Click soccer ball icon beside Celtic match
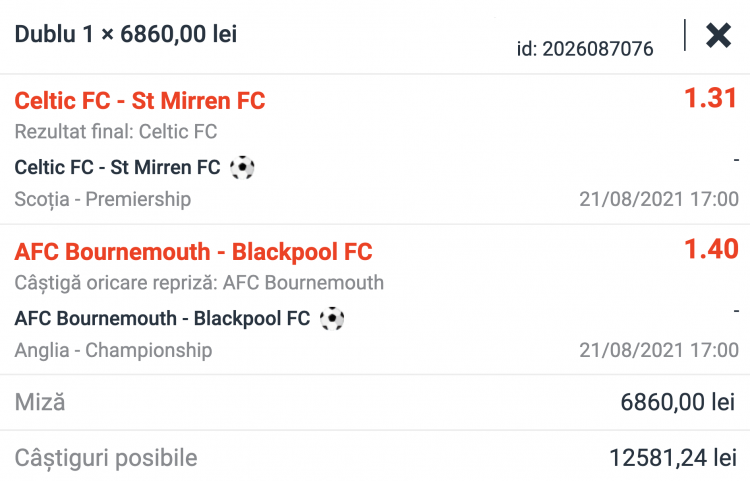Screen dimensions: 750x481 click(242, 167)
